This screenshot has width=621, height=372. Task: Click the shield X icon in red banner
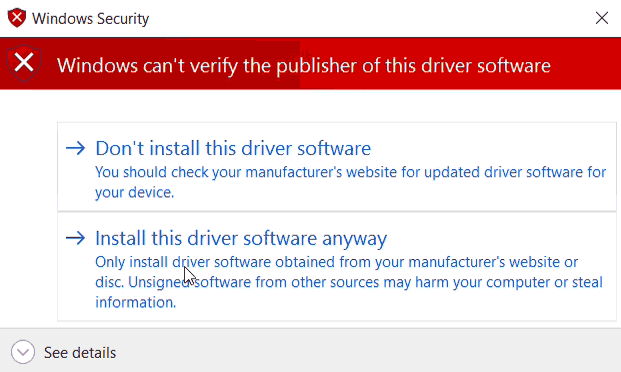(x=24, y=63)
